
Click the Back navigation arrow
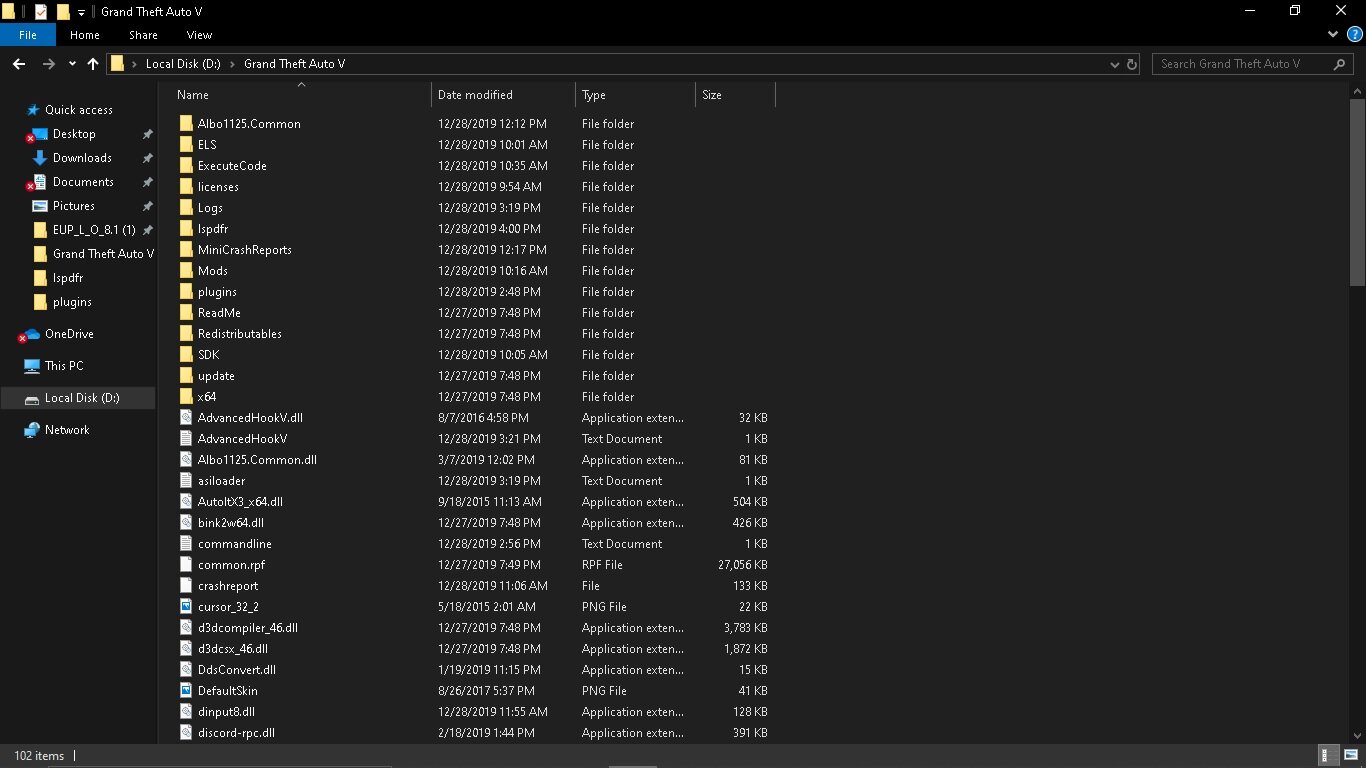pos(18,64)
